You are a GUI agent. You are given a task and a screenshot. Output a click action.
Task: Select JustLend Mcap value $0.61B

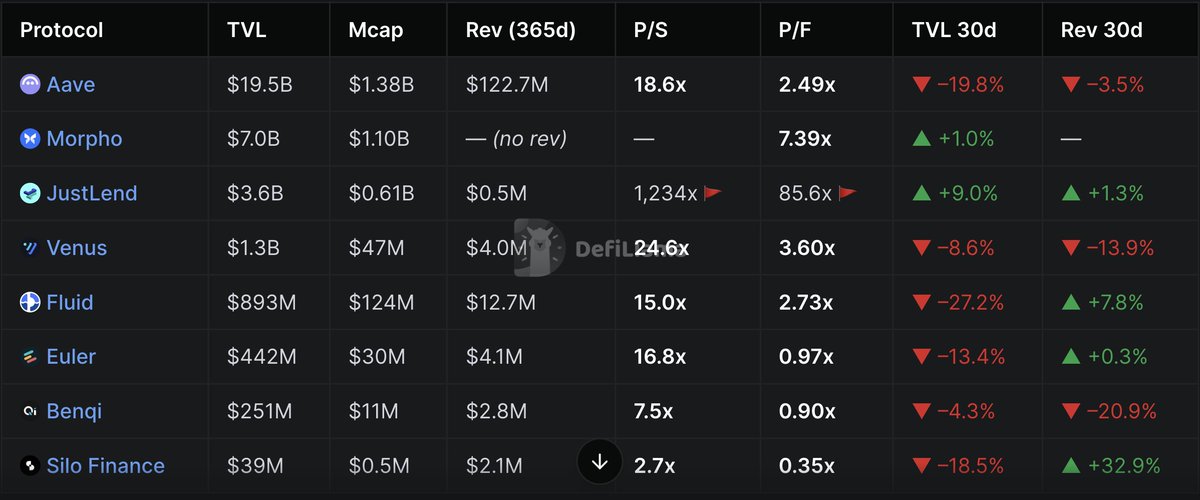[381, 194]
